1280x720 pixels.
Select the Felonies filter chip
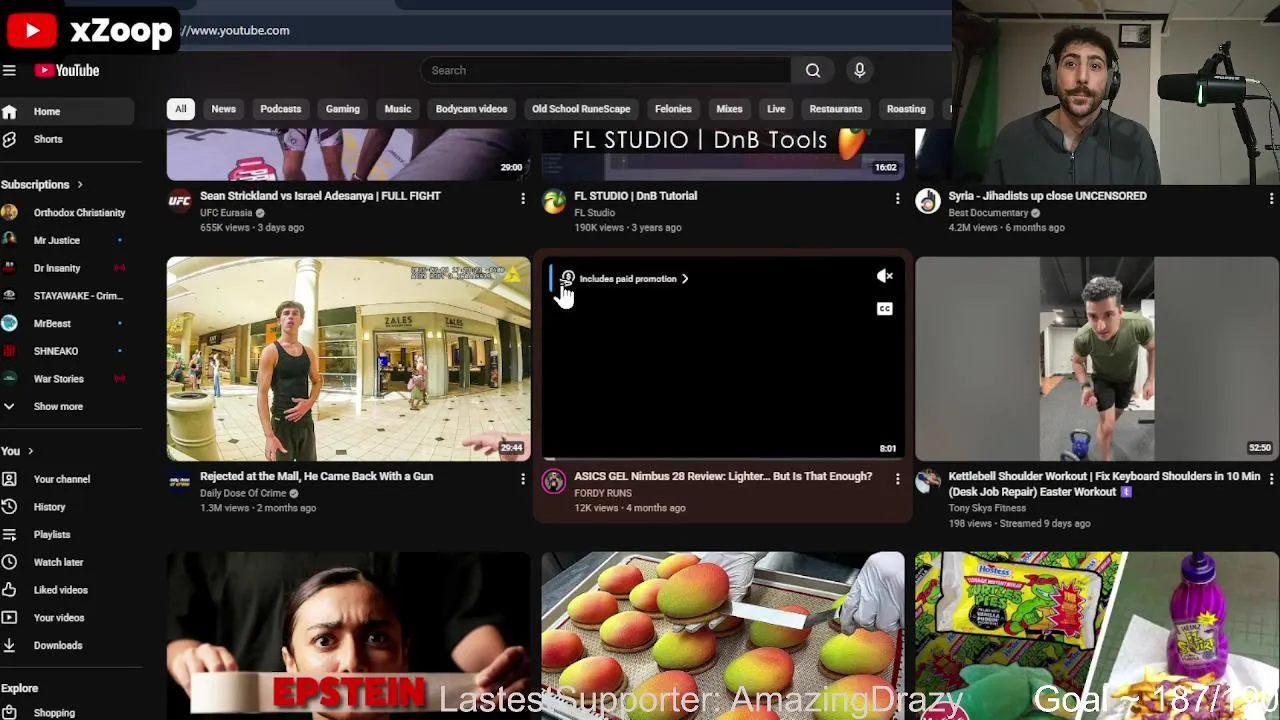[x=673, y=109]
